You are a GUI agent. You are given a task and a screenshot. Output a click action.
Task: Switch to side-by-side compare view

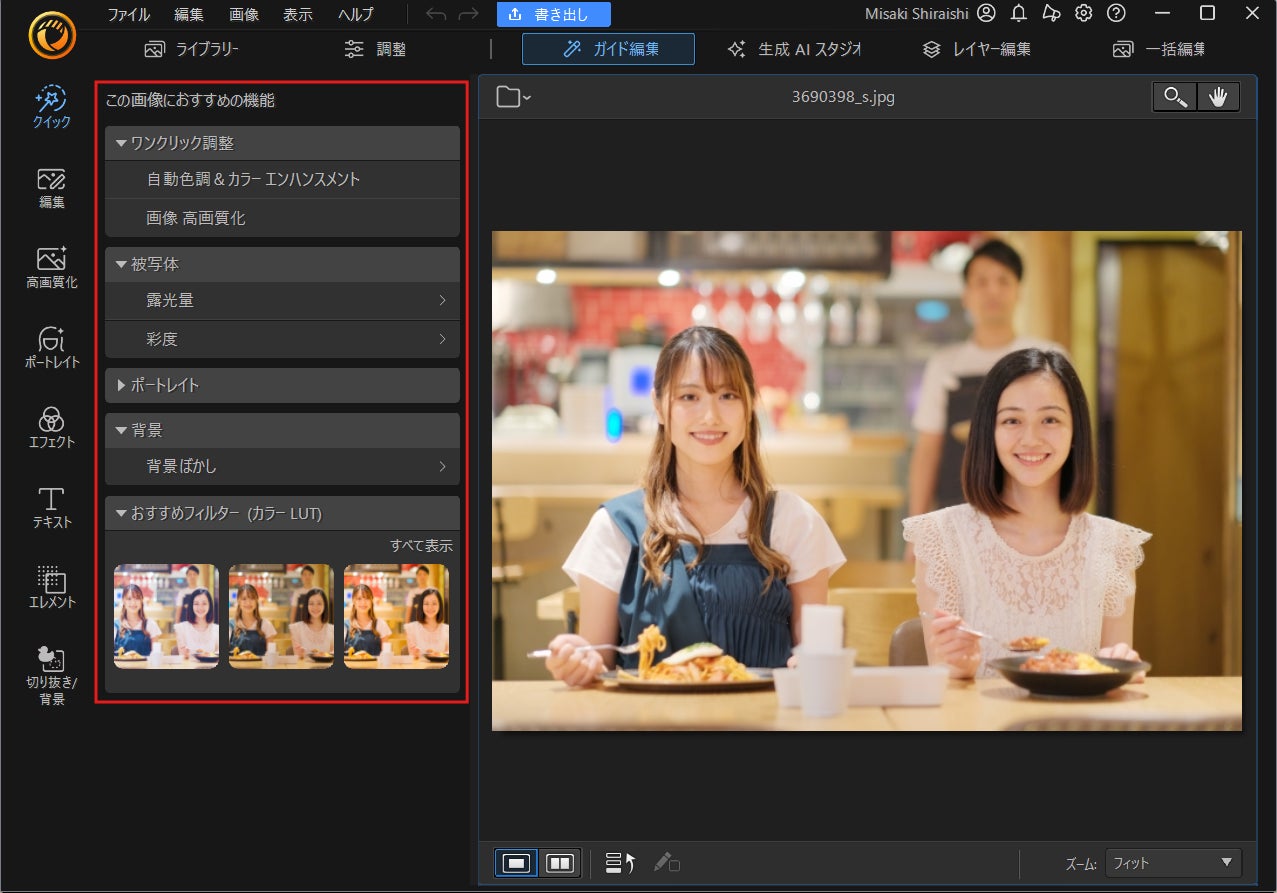point(560,863)
